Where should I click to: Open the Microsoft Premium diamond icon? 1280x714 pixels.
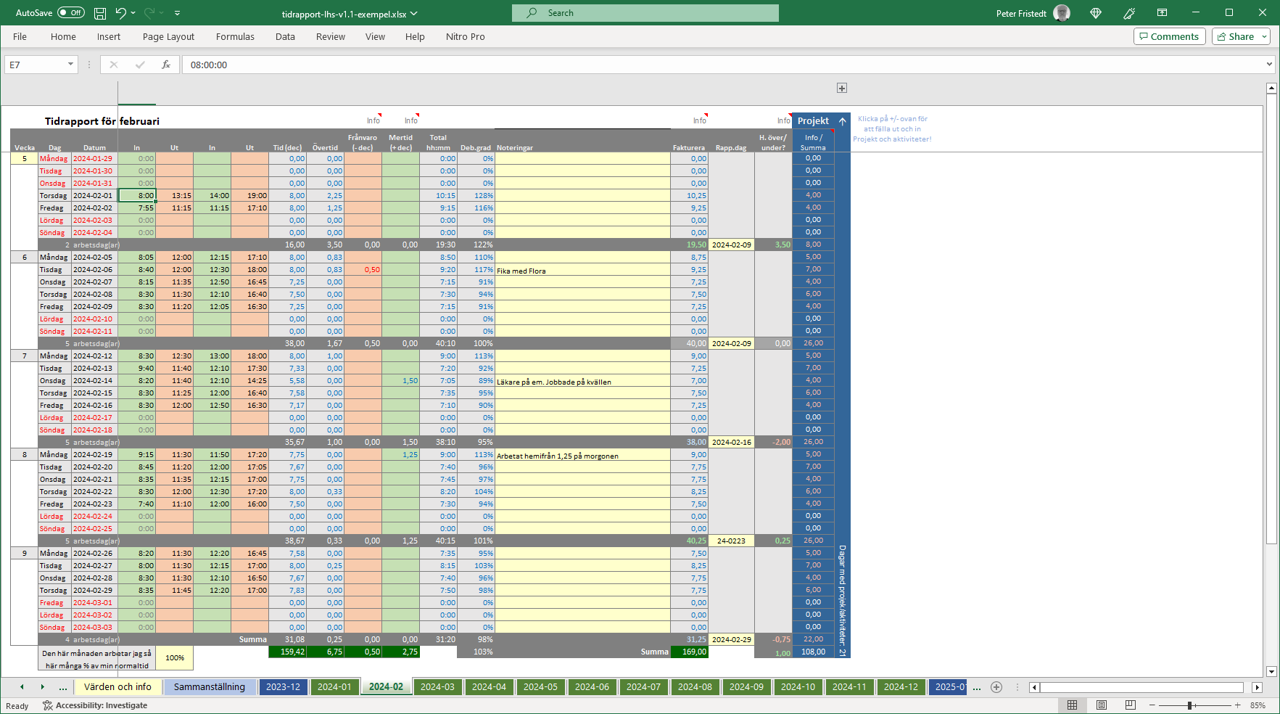1096,13
